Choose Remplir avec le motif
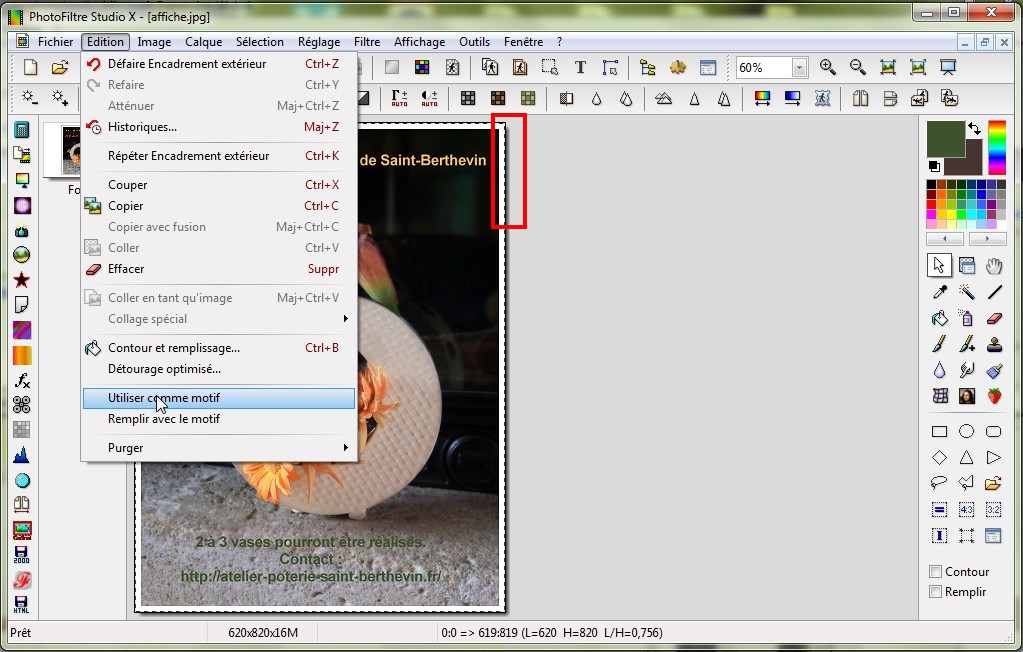The width and height of the screenshot is (1023, 652). pos(219,419)
